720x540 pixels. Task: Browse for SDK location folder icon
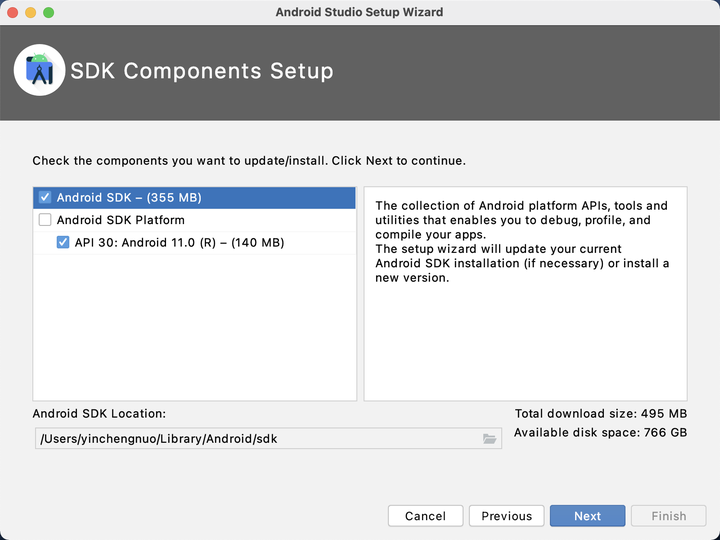(x=489, y=439)
